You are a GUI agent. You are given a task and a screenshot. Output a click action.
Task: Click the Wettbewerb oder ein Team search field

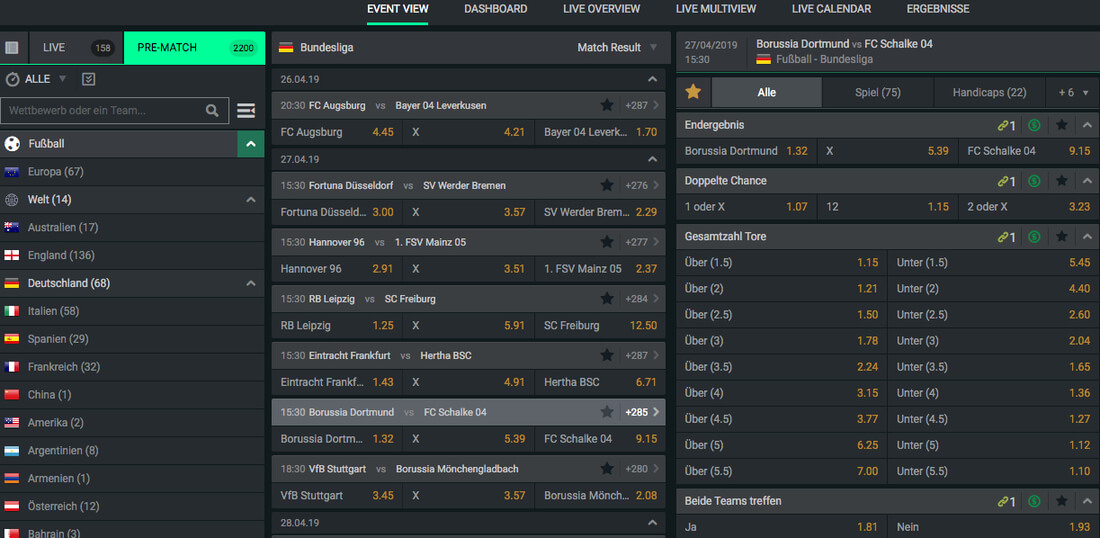100,111
